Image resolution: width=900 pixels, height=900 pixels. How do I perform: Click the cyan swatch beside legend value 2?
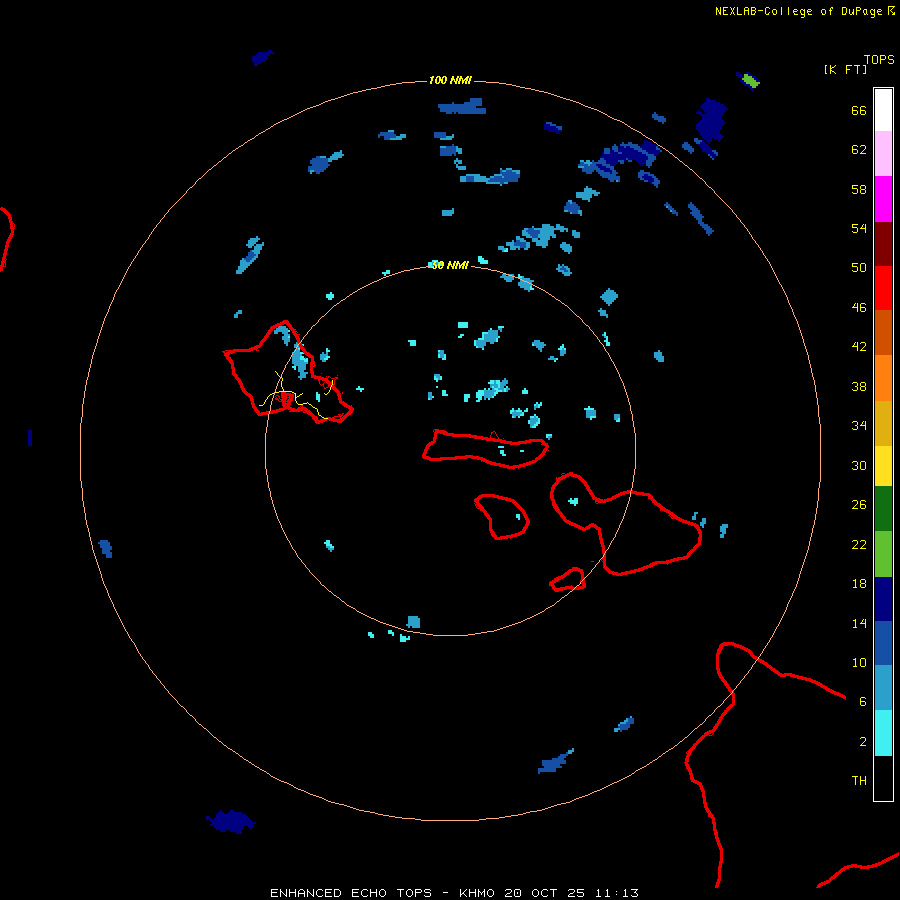click(x=883, y=733)
